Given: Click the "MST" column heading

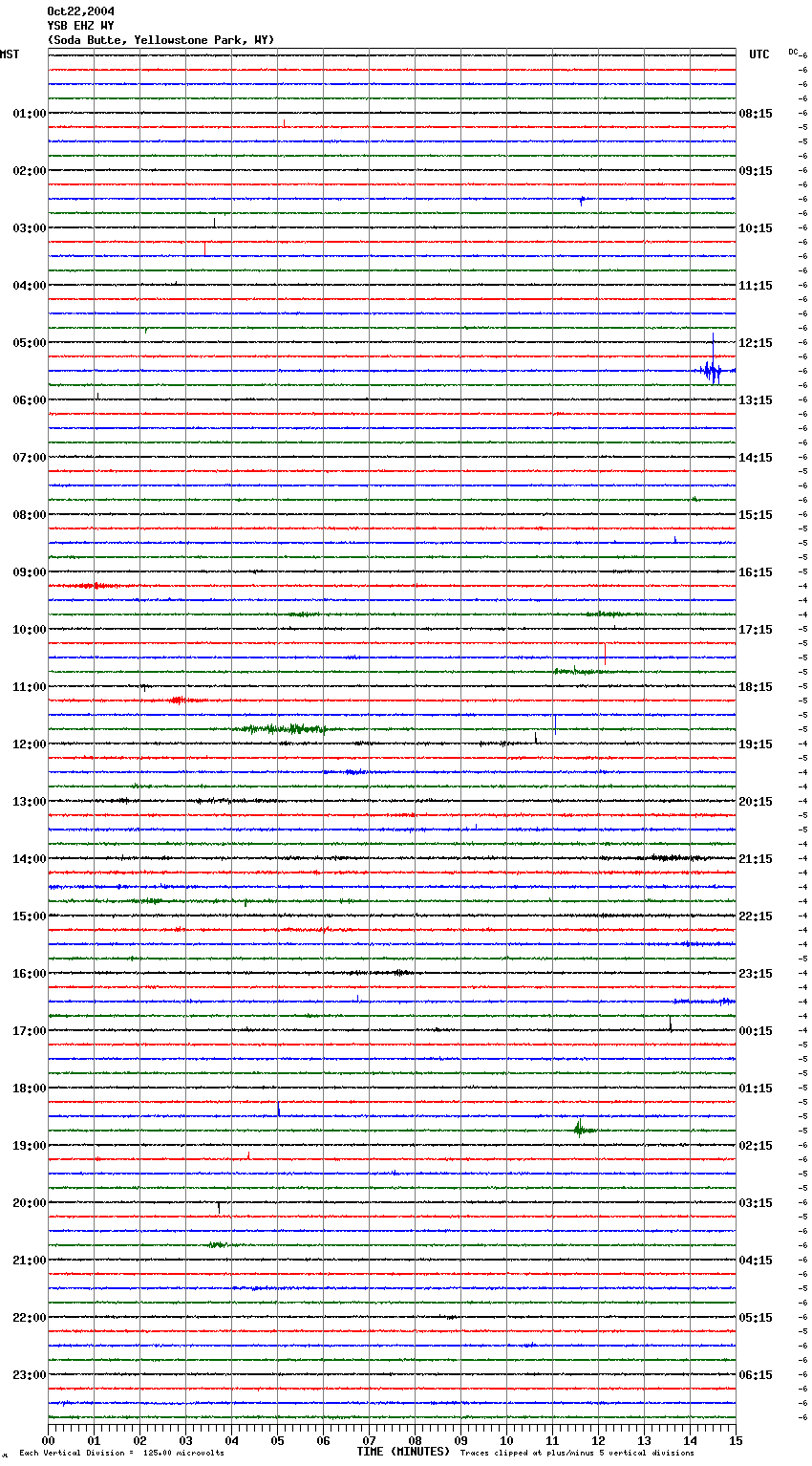Looking at the screenshot, I should click(x=10, y=54).
